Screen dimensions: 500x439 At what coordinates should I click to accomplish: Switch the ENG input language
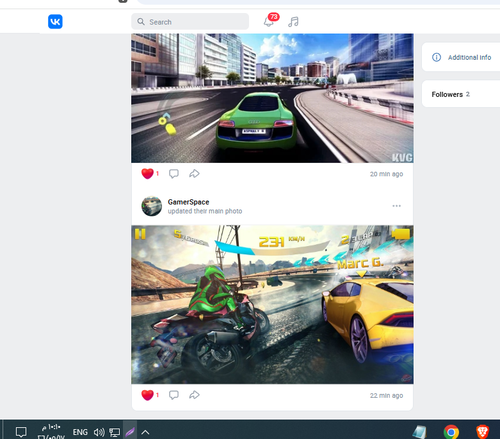click(x=80, y=432)
